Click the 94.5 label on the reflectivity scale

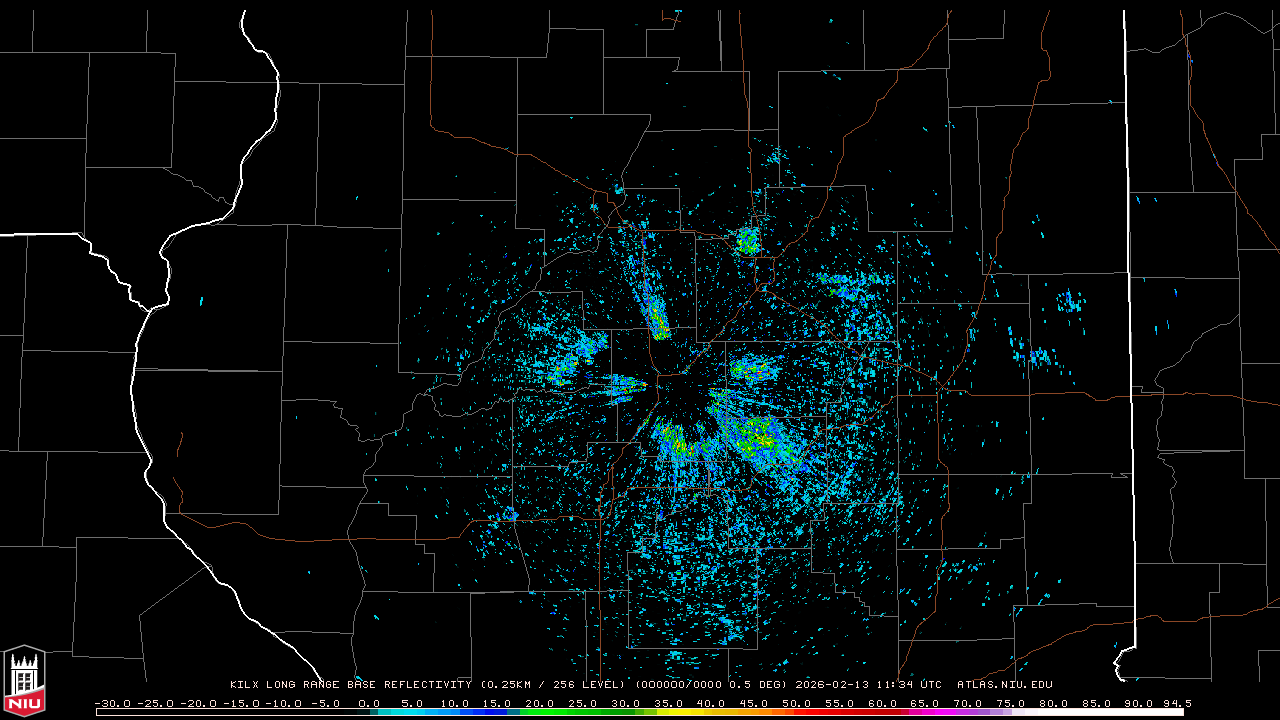[1176, 703]
